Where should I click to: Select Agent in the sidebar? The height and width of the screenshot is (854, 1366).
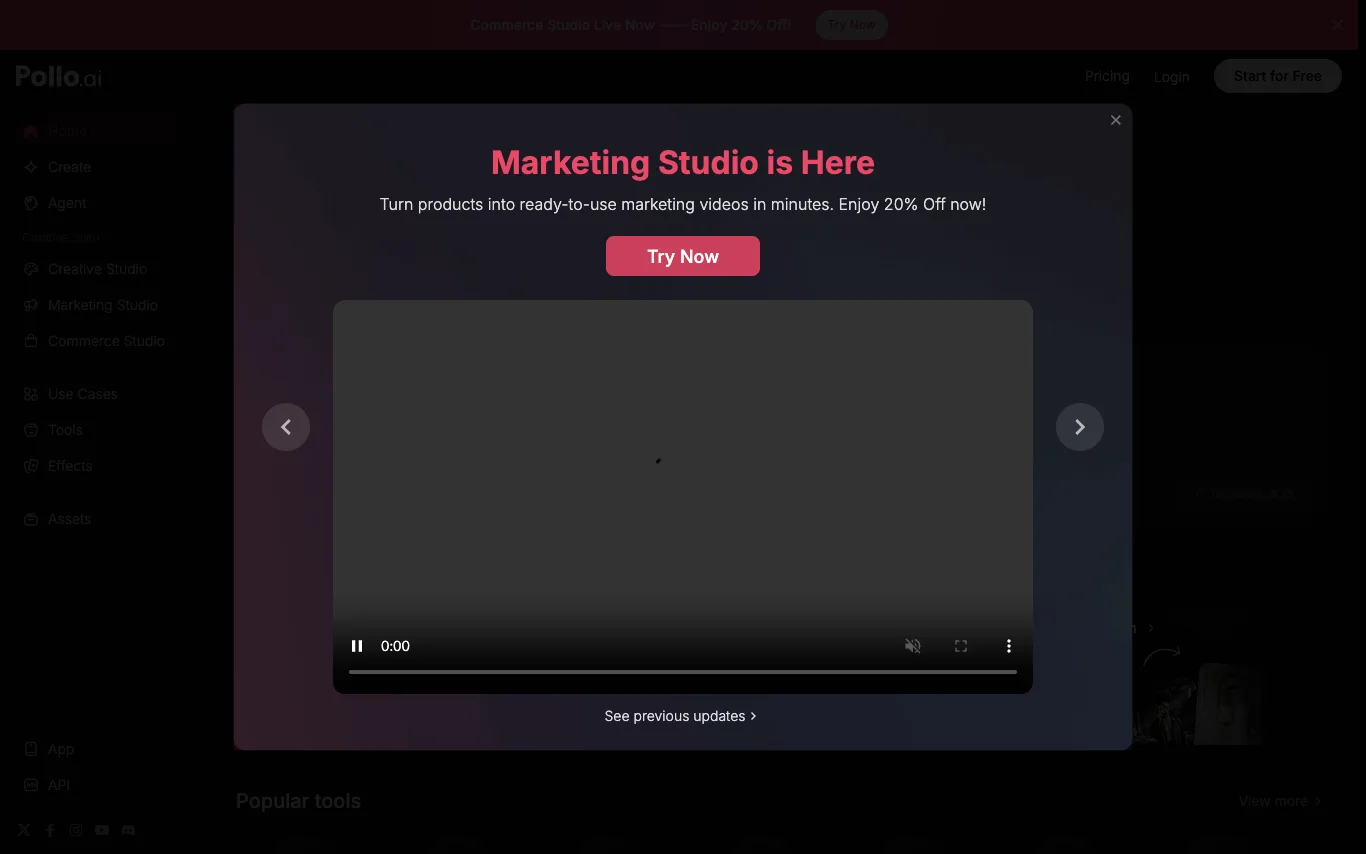[x=97, y=203]
